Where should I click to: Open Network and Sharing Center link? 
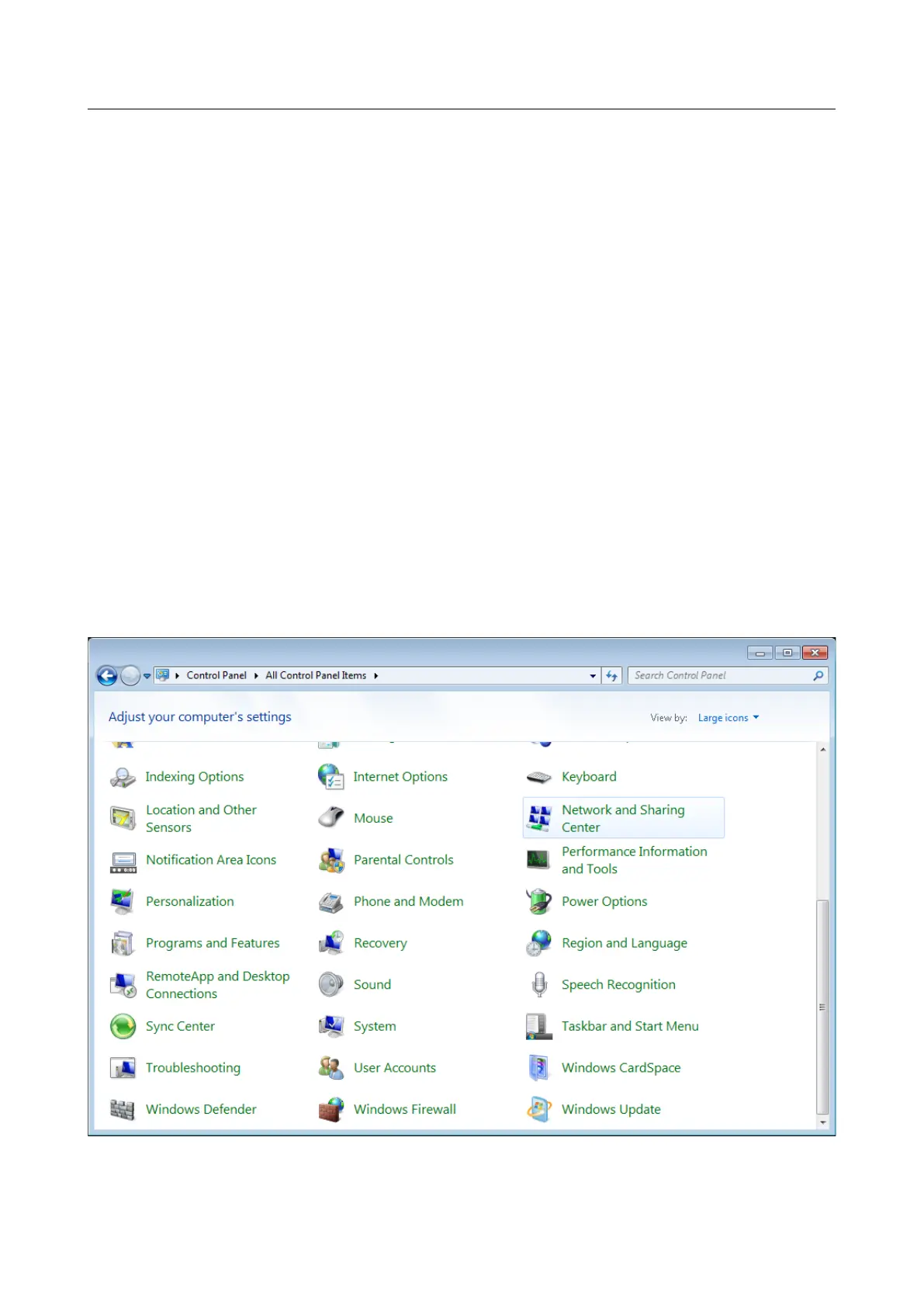point(623,818)
